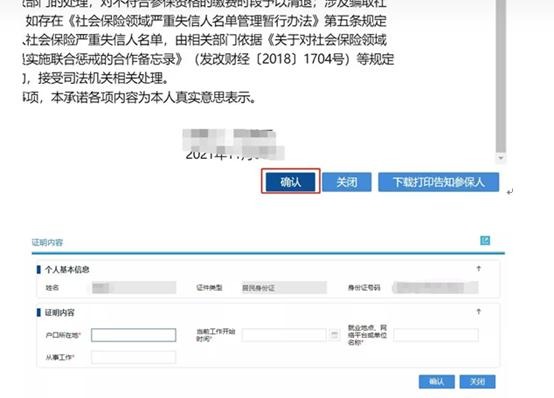Open the pop-out icon next to 证明内容 header

(485, 240)
